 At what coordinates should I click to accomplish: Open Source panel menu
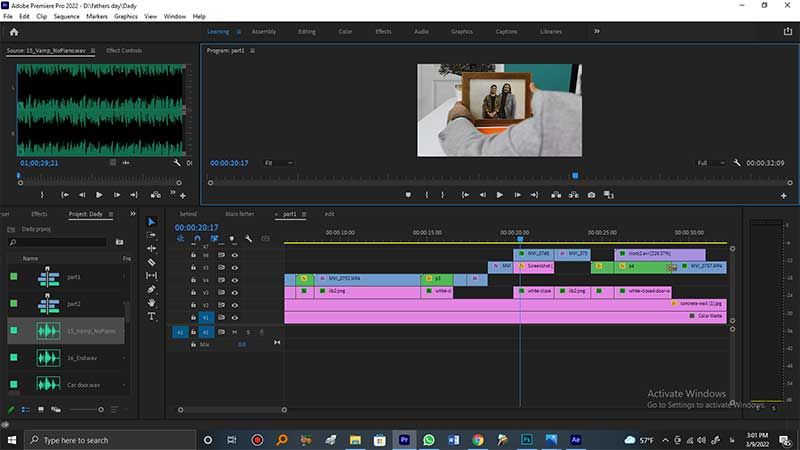(x=93, y=51)
